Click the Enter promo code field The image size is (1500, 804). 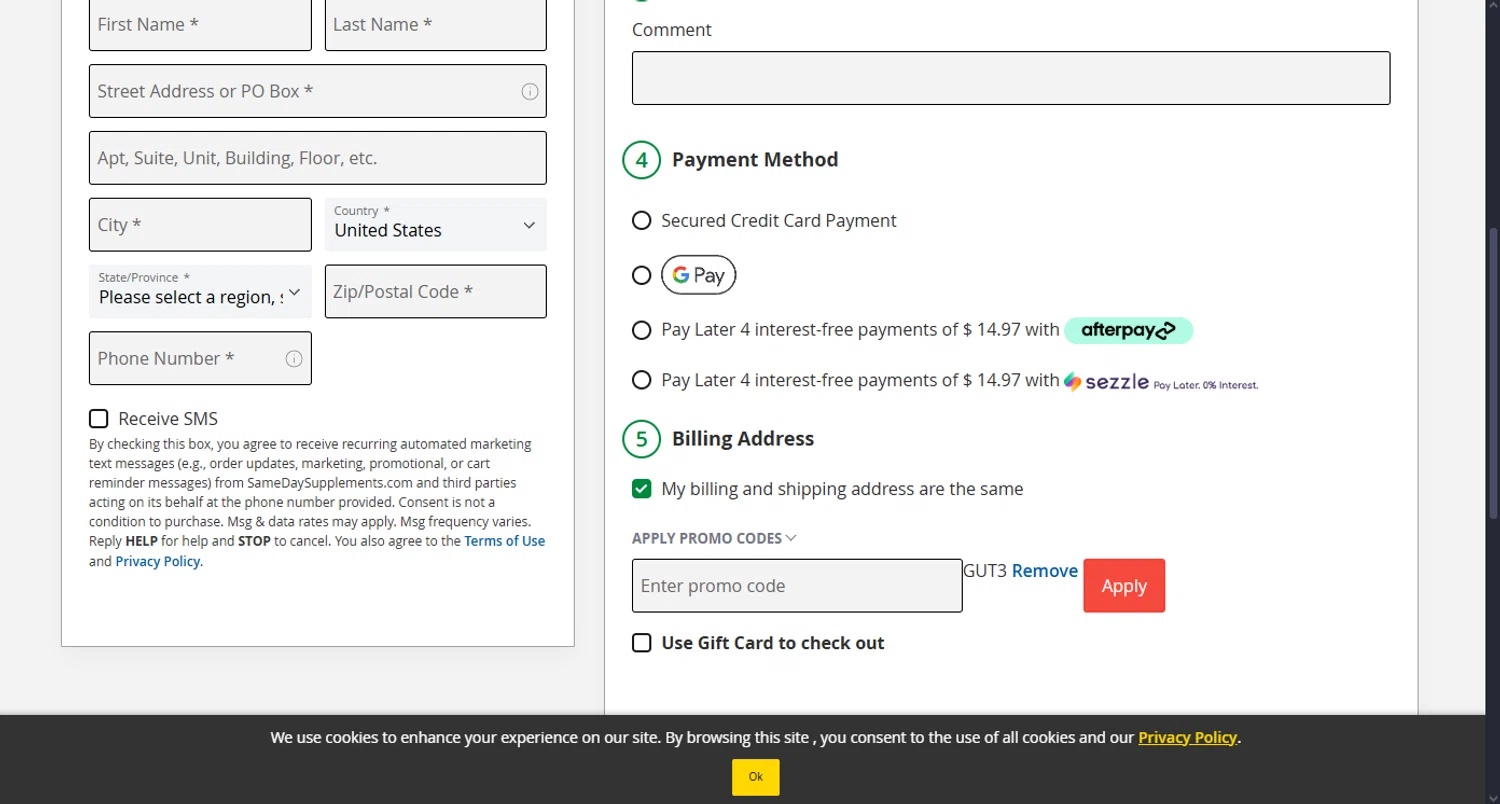tap(796, 586)
